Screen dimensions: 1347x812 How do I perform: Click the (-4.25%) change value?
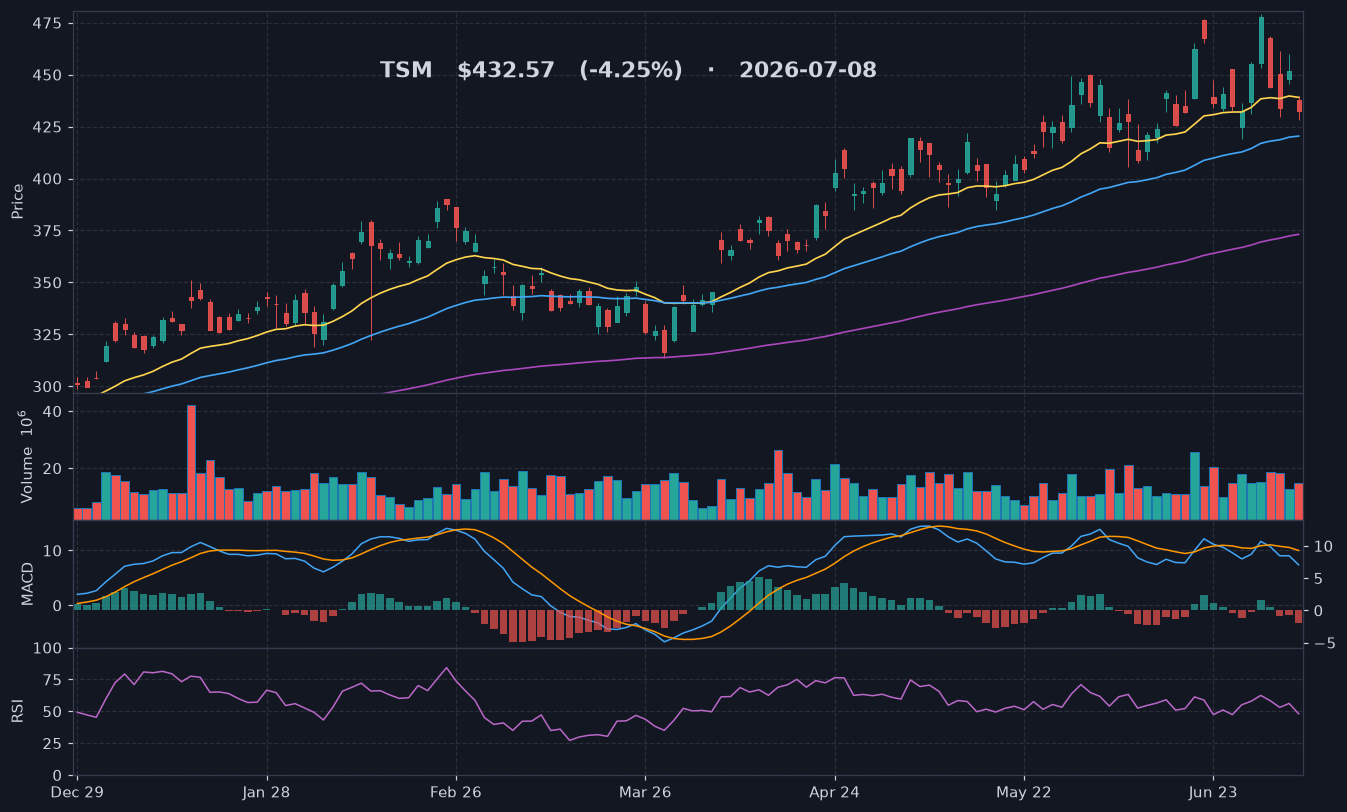tap(631, 70)
